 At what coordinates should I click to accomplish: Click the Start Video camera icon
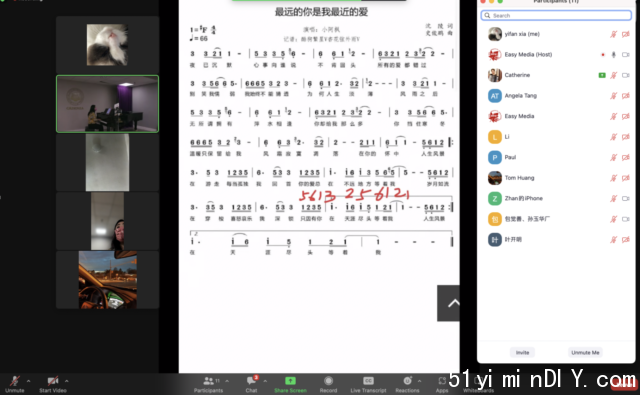pyautogui.click(x=53, y=381)
